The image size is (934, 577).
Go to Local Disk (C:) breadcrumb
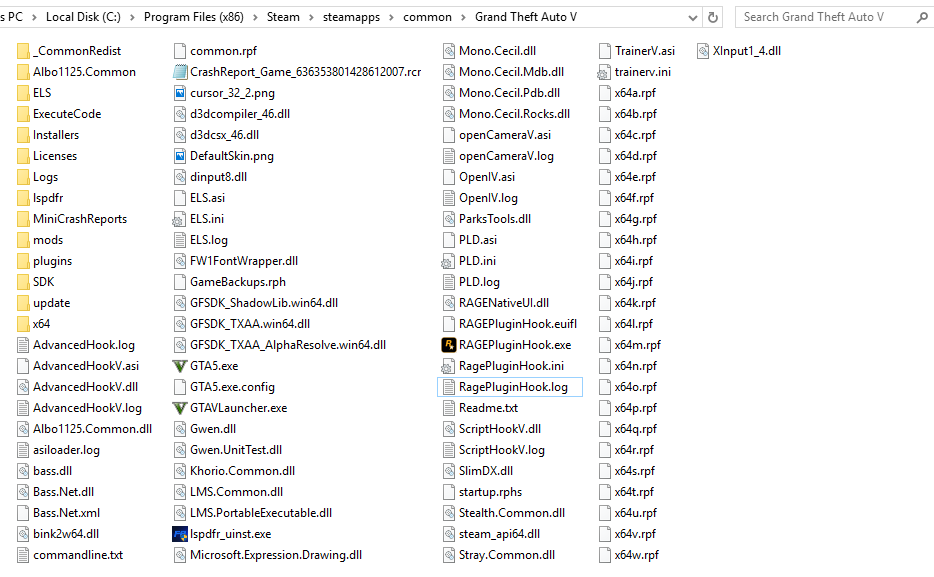coord(83,17)
